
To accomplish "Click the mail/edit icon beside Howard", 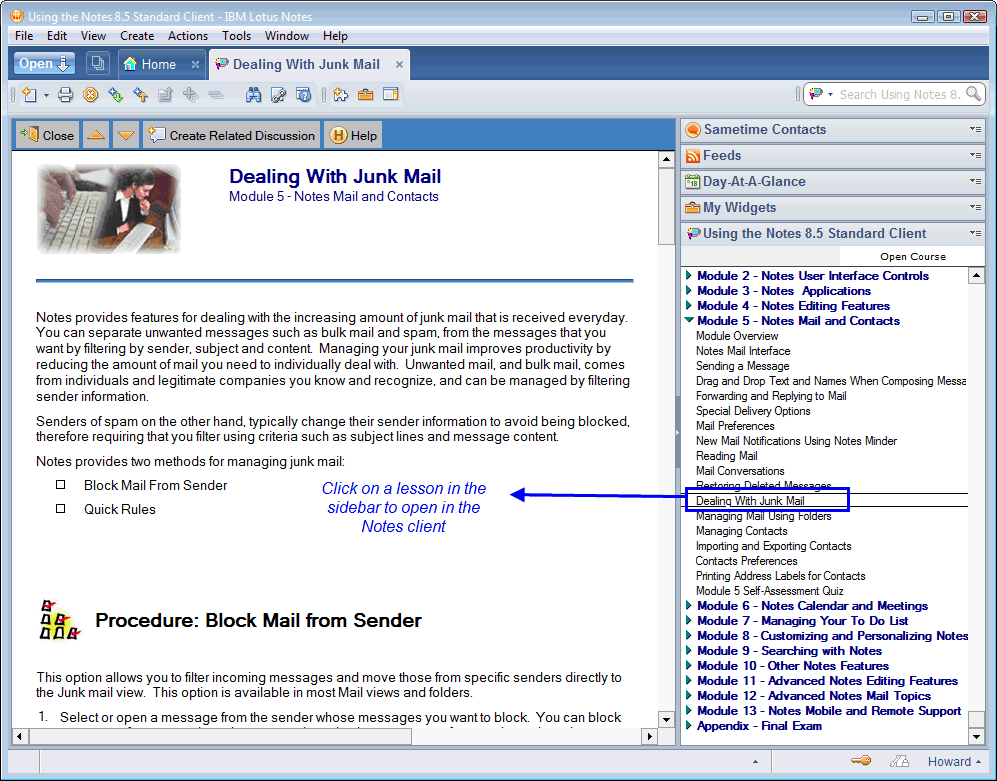I will pos(899,761).
